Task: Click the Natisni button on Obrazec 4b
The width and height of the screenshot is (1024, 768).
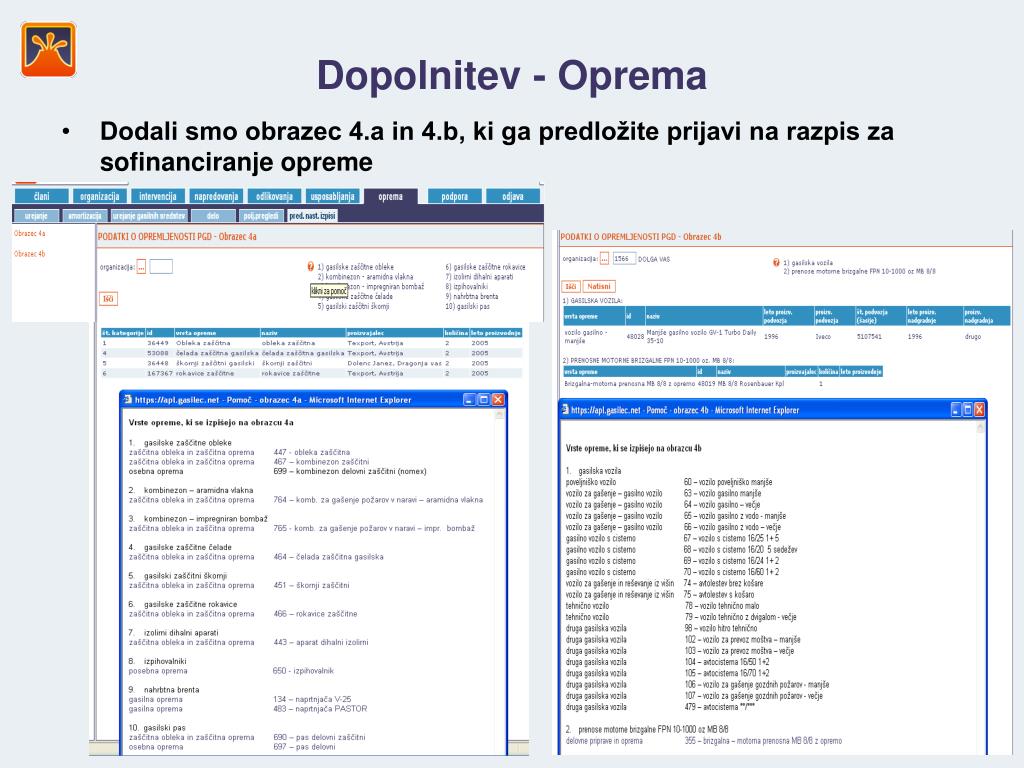Action: (x=599, y=286)
